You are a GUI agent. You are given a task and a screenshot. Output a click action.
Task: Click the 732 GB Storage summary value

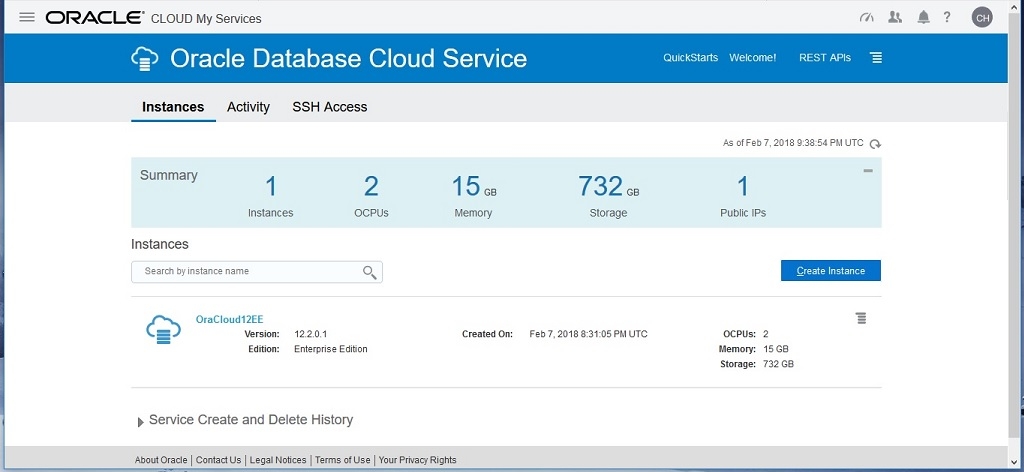coord(608,187)
